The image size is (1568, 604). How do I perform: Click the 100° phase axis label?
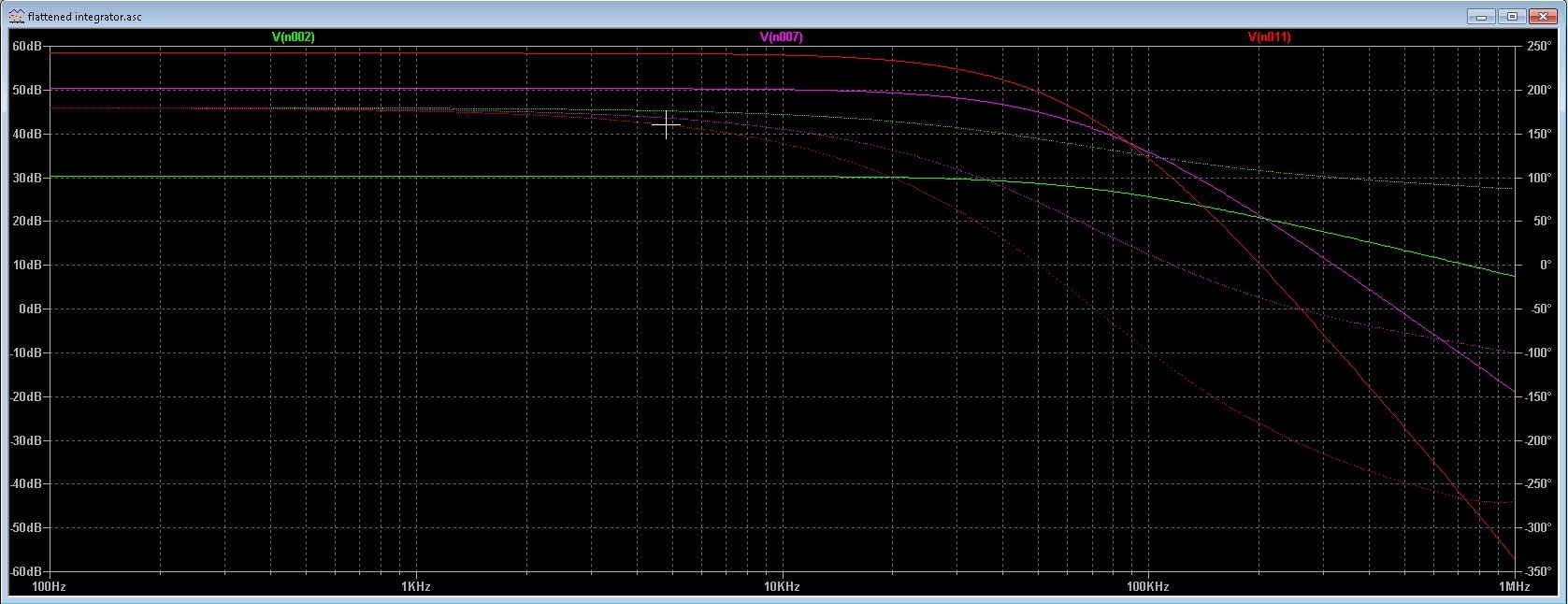(x=1539, y=178)
